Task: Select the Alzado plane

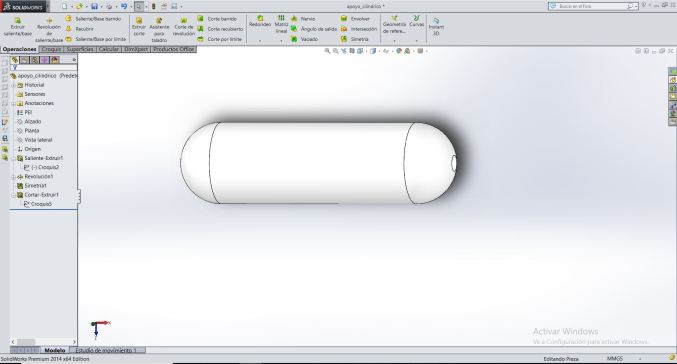Action: click(x=29, y=122)
